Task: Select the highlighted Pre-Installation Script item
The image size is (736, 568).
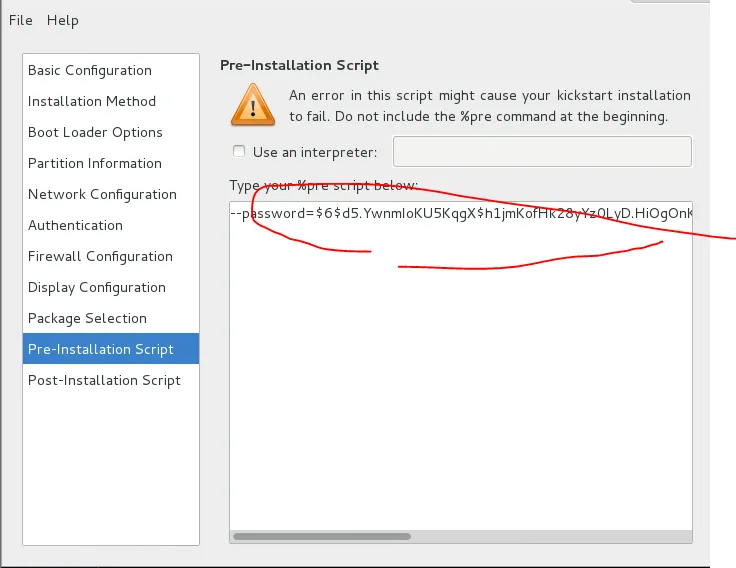Action: coord(101,349)
